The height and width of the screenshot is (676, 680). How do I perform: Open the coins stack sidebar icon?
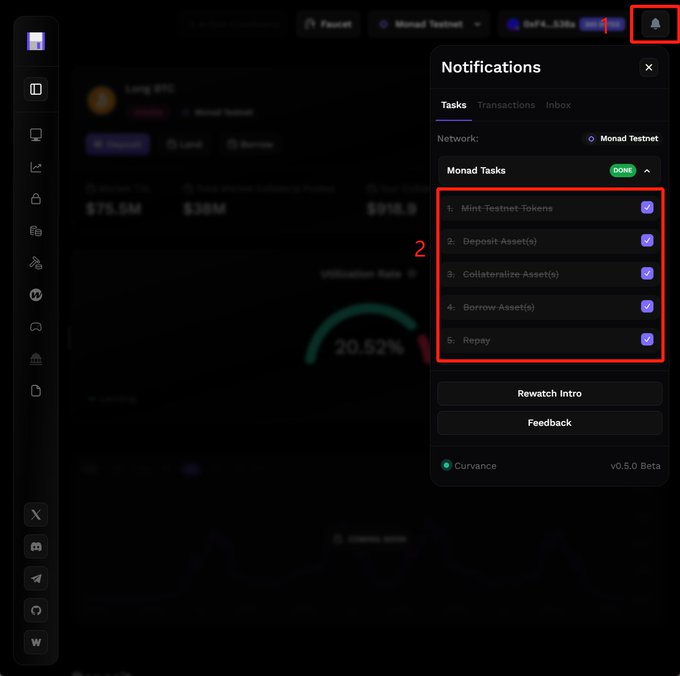tap(36, 231)
